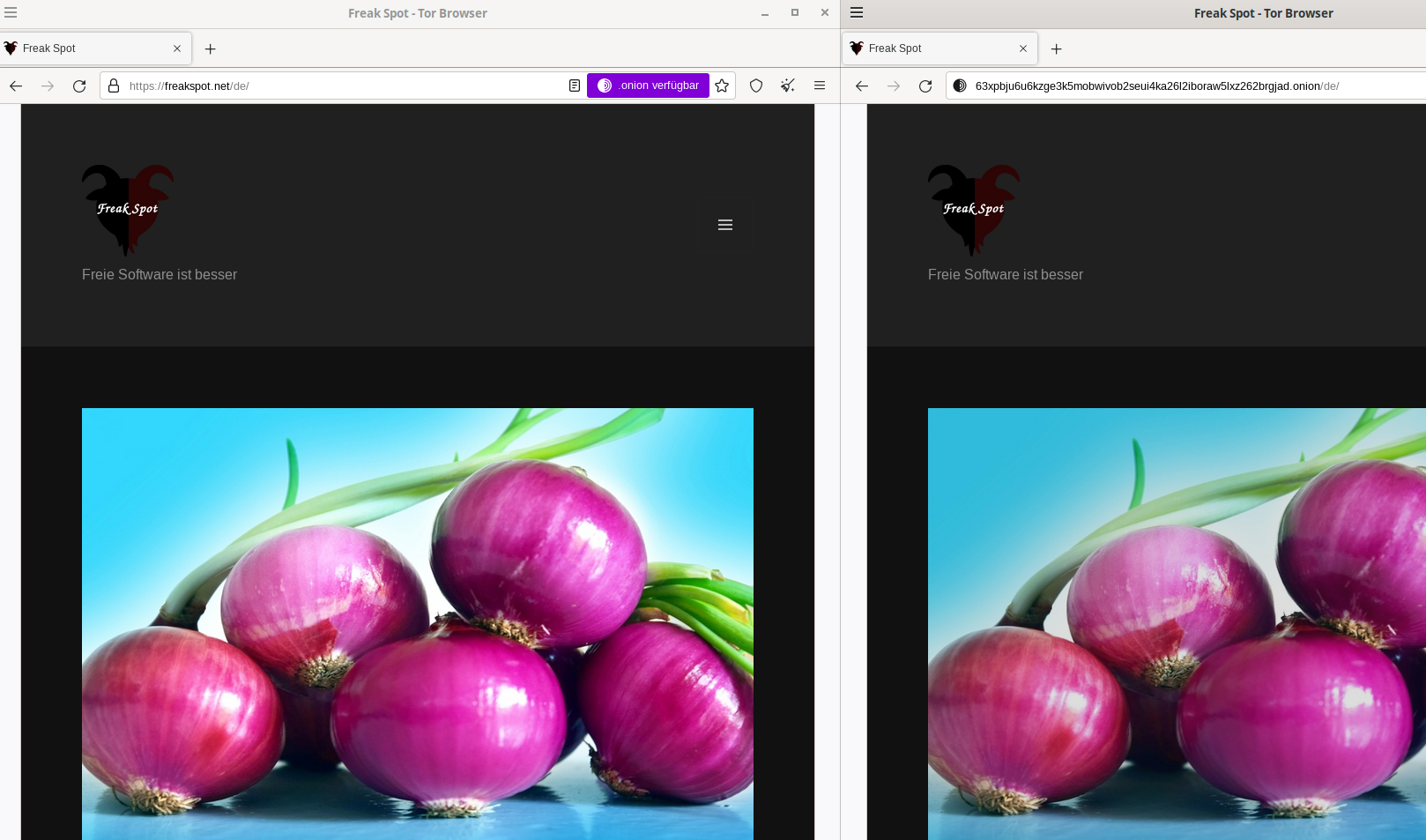Click the right window title 'Freak Spot - Tor Browser'
Viewport: 1426px width, 840px height.
point(1264,13)
